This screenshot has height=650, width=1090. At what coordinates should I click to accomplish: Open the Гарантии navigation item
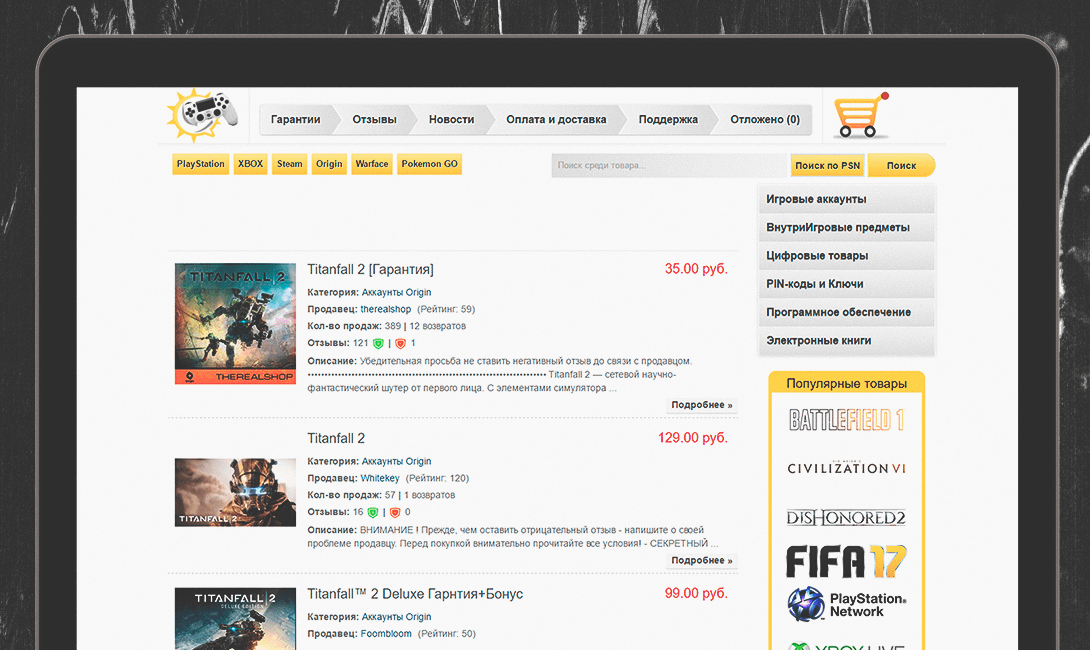pyautogui.click(x=295, y=120)
